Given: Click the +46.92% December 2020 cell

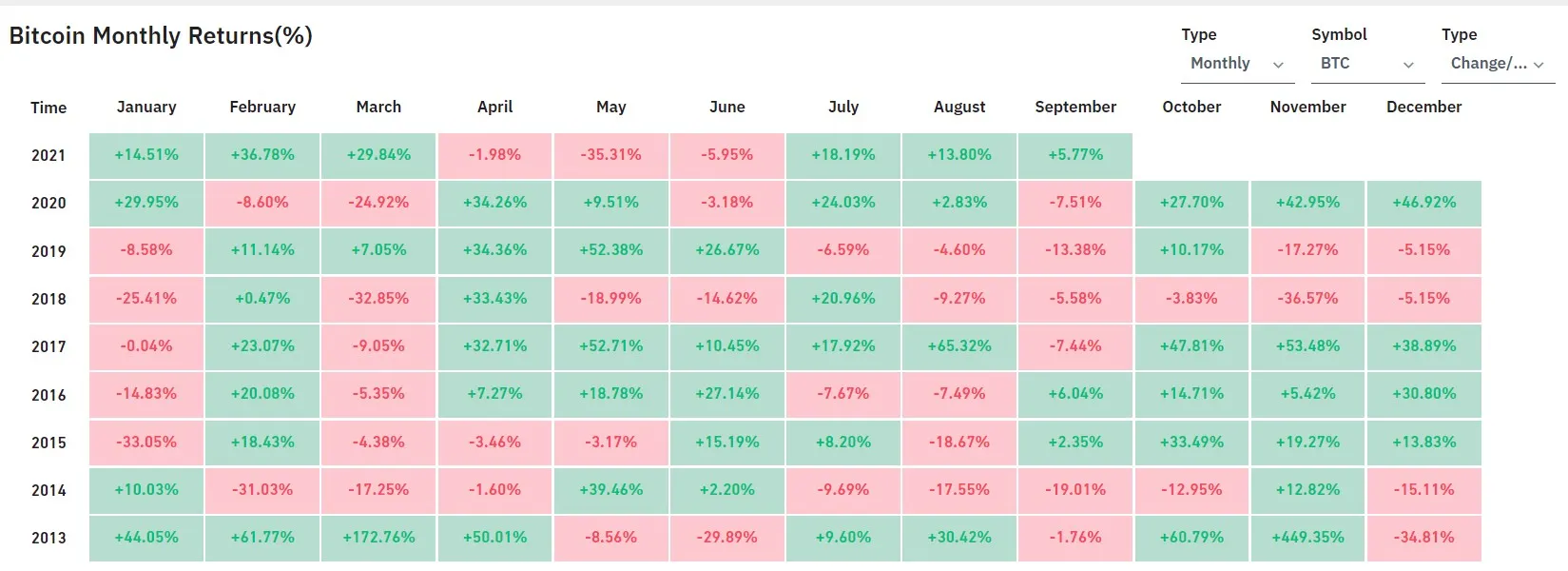Looking at the screenshot, I should pos(1423,203).
